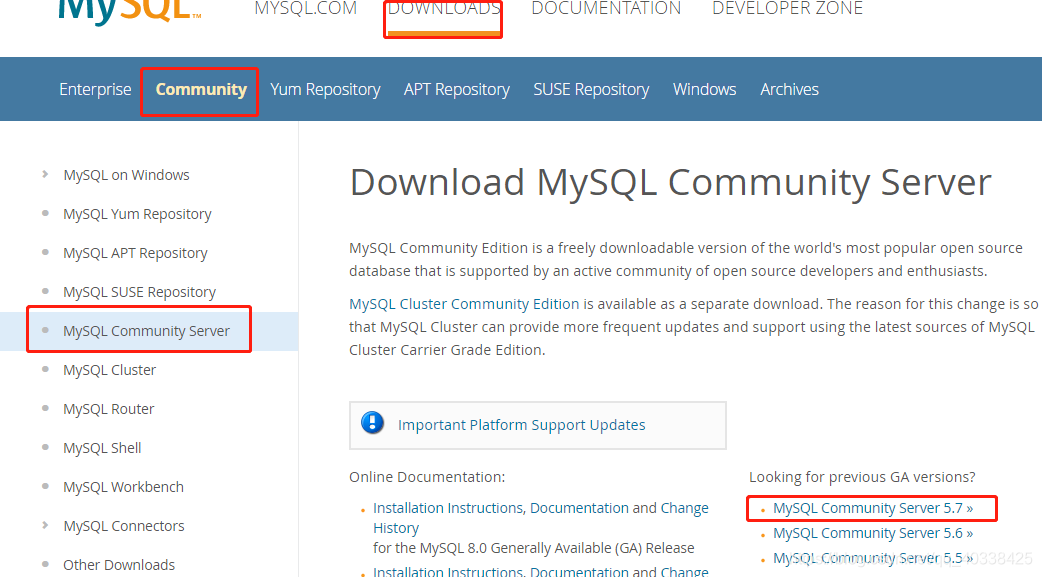This screenshot has width=1042, height=577.
Task: Go to Yum Repository in the blue bar
Action: 325,90
